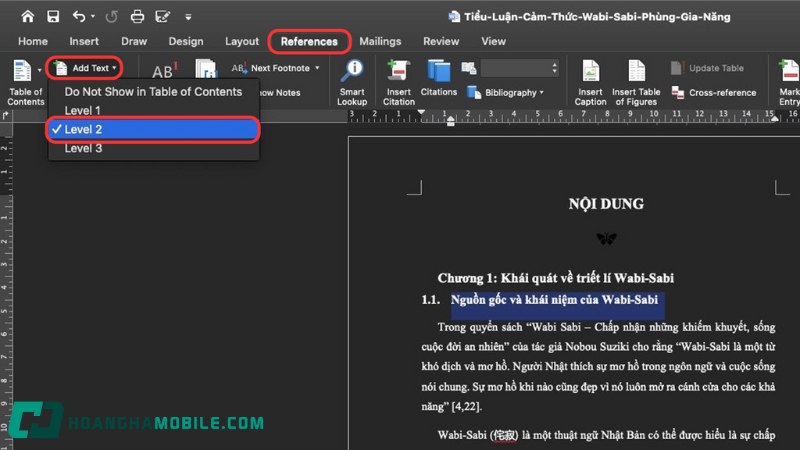Click the indent marker on the horizontal ruler
Image resolution: width=800 pixels, height=450 pixels.
tap(451, 121)
